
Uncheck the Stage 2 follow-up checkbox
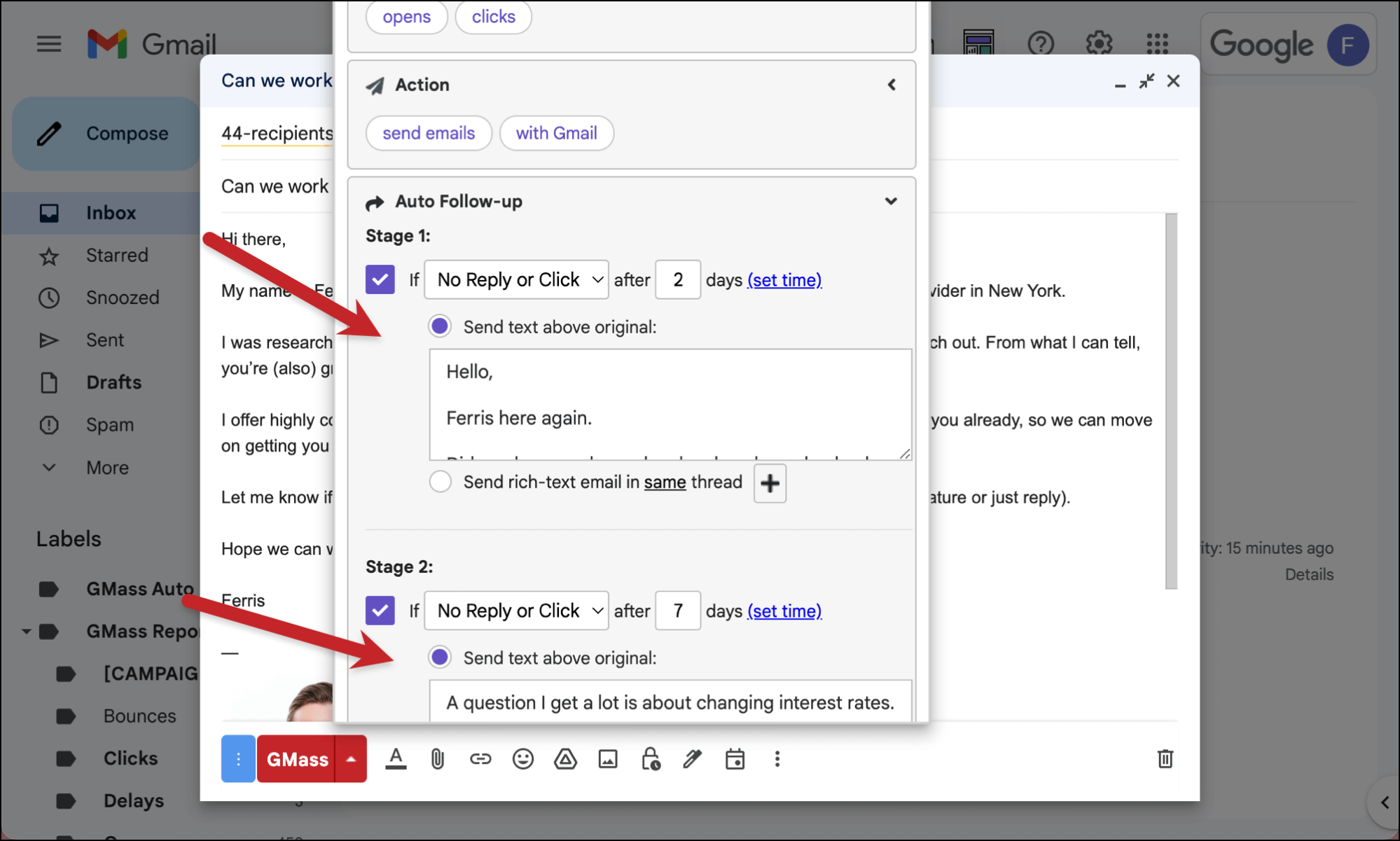click(380, 611)
